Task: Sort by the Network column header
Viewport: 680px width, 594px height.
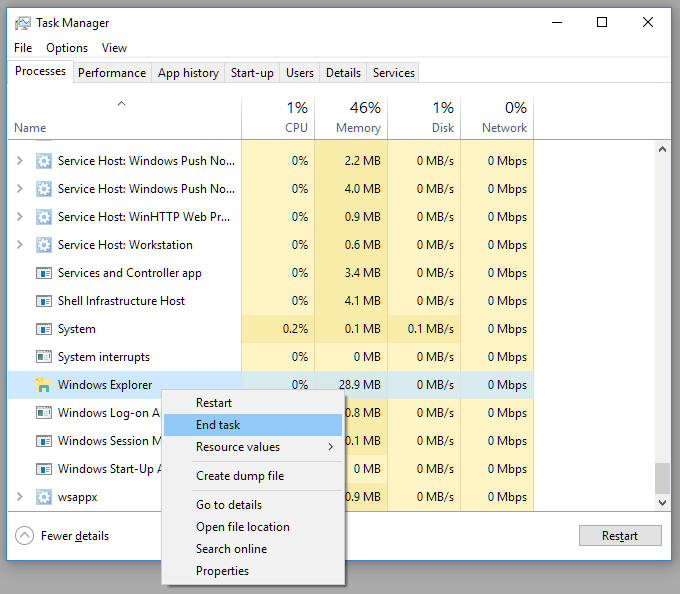Action: click(497, 118)
